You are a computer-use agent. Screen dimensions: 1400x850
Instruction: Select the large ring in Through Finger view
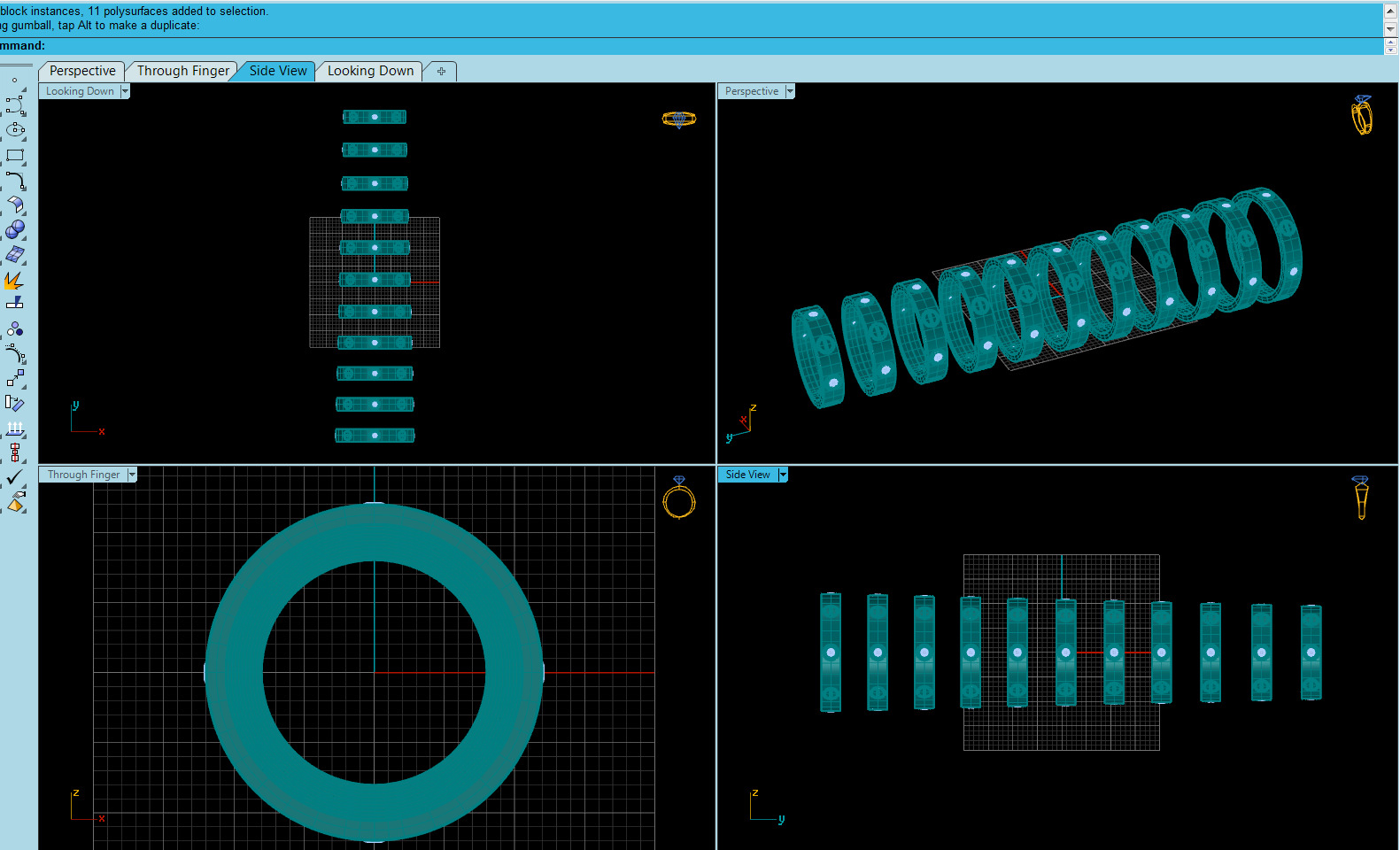(374, 672)
